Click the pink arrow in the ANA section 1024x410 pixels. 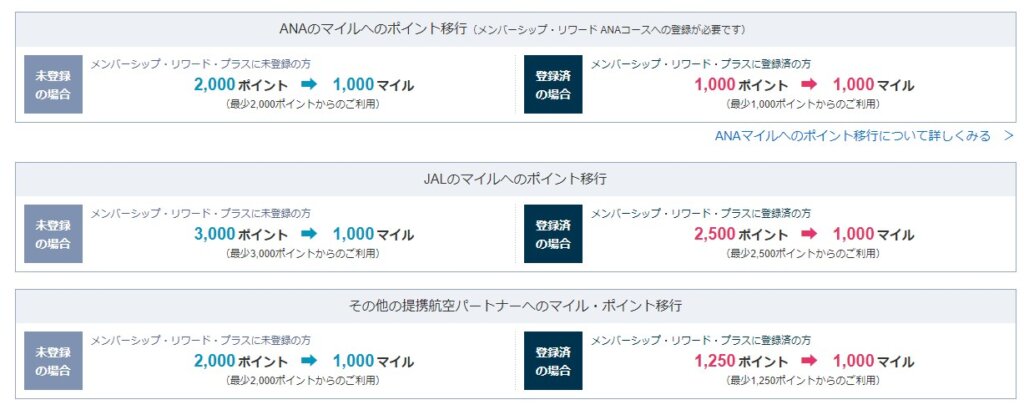(809, 85)
